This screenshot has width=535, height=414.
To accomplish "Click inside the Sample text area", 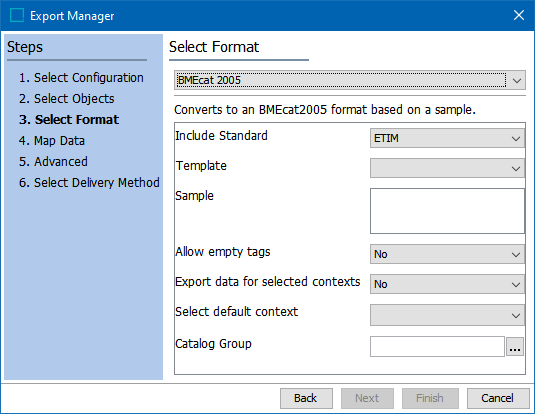I will tap(447, 211).
